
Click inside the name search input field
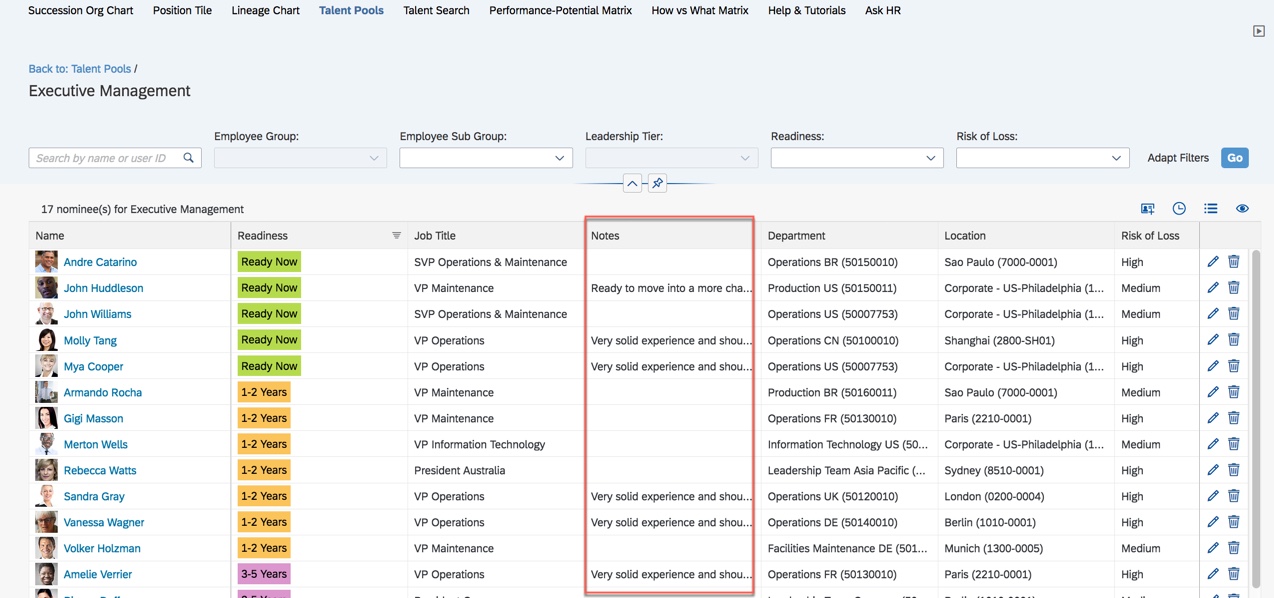click(x=100, y=157)
